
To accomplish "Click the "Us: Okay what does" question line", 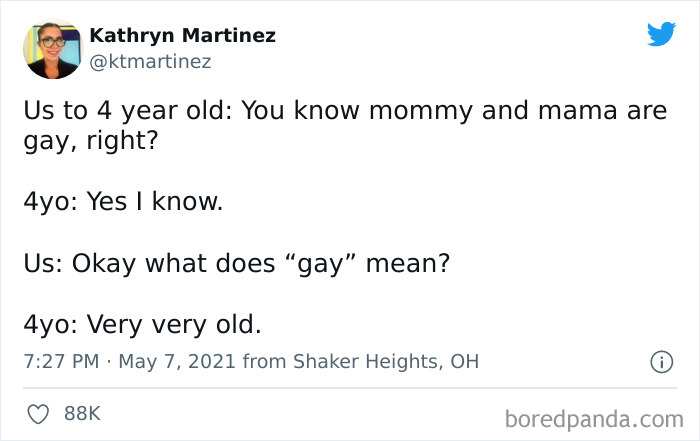I will [236, 265].
